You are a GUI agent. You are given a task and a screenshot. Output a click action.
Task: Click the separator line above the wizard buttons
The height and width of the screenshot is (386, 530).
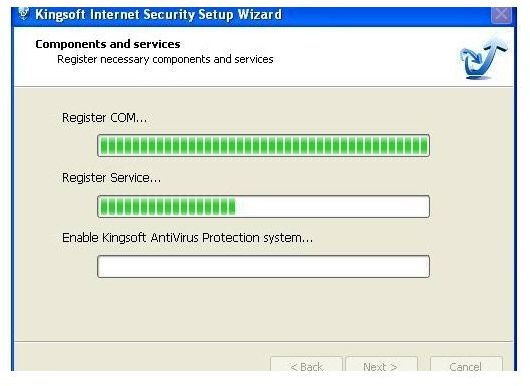(x=264, y=342)
